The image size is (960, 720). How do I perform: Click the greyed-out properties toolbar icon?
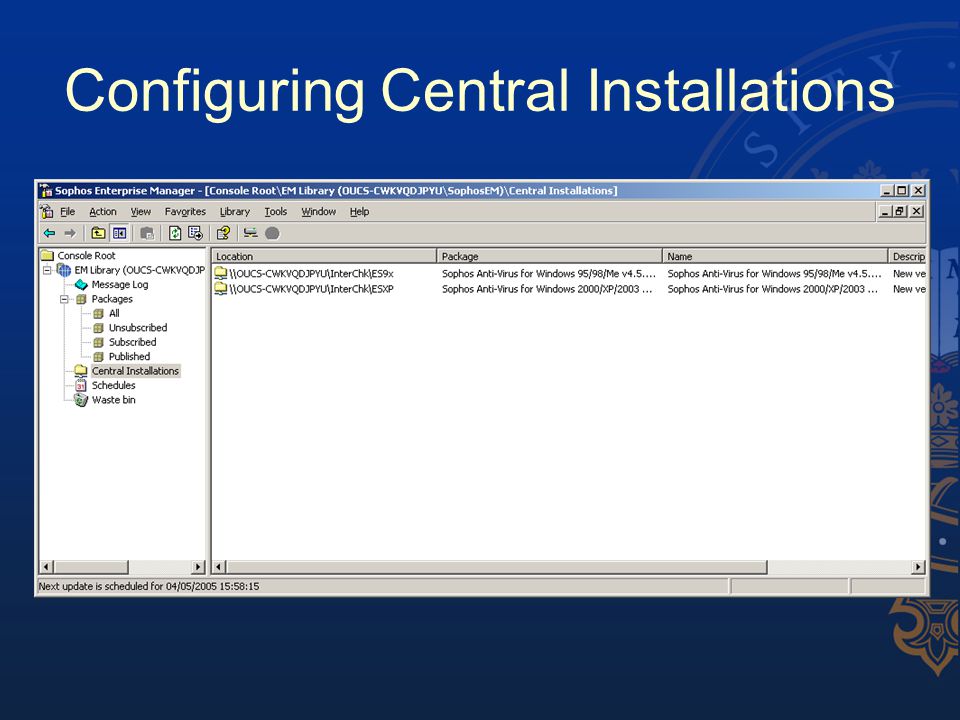coord(147,233)
